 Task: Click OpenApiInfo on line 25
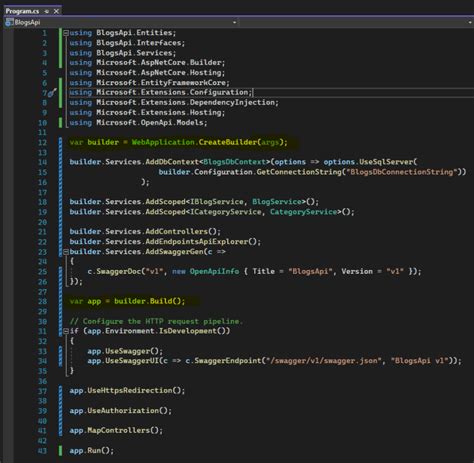(214, 271)
